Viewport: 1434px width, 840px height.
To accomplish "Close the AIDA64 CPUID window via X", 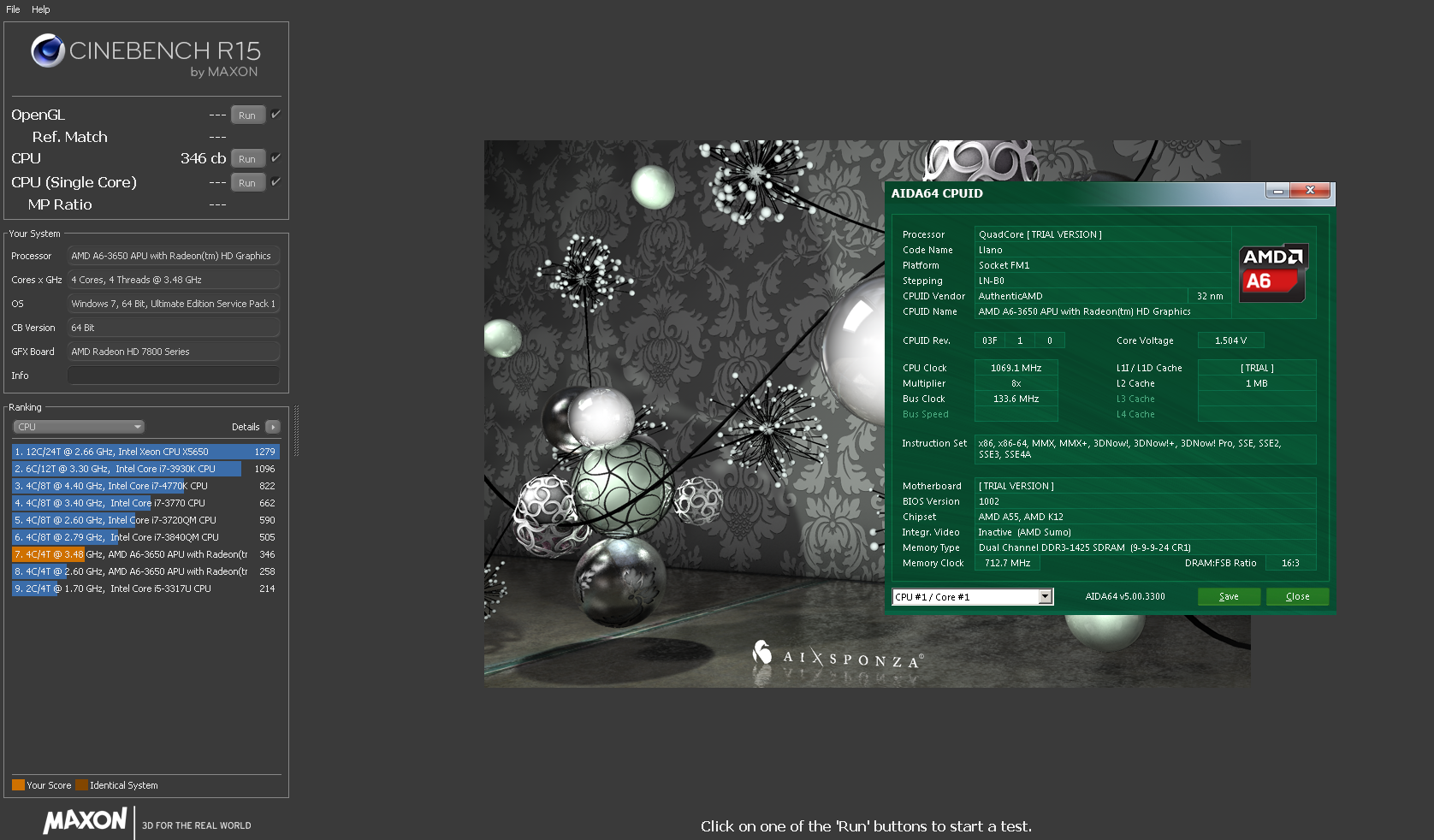I will (x=1310, y=191).
